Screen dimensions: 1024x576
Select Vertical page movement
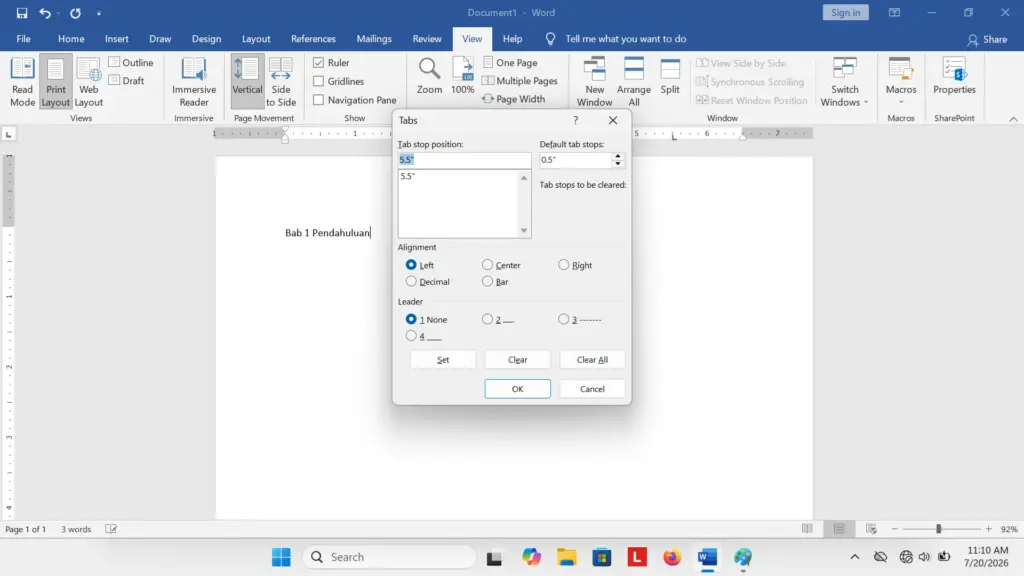tap(247, 82)
